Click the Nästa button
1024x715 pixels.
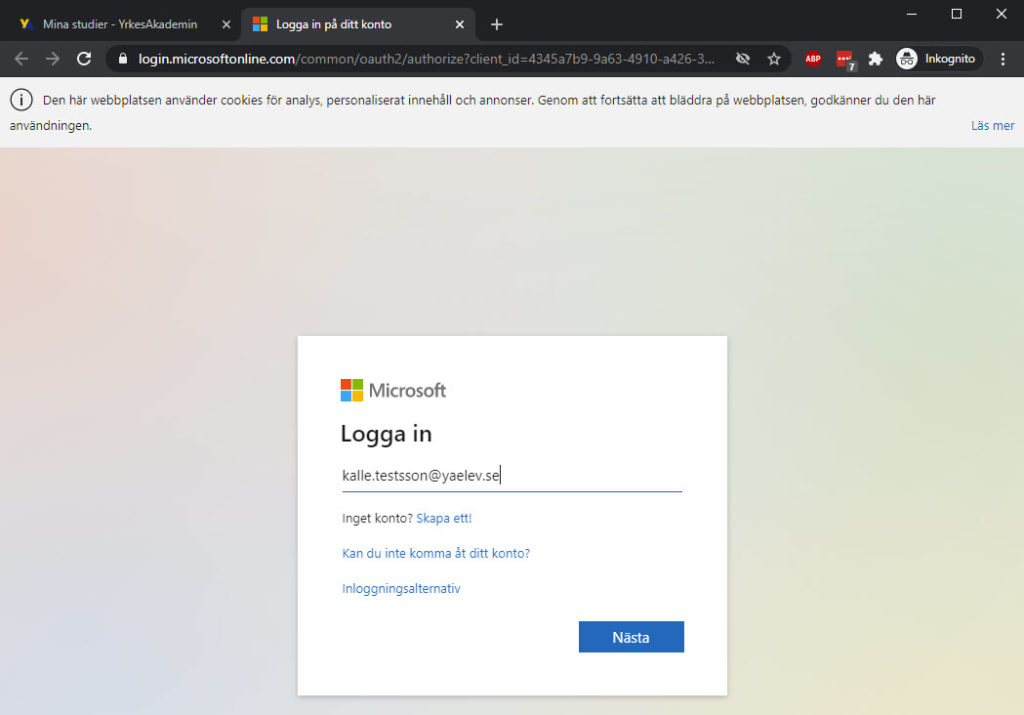click(x=631, y=637)
